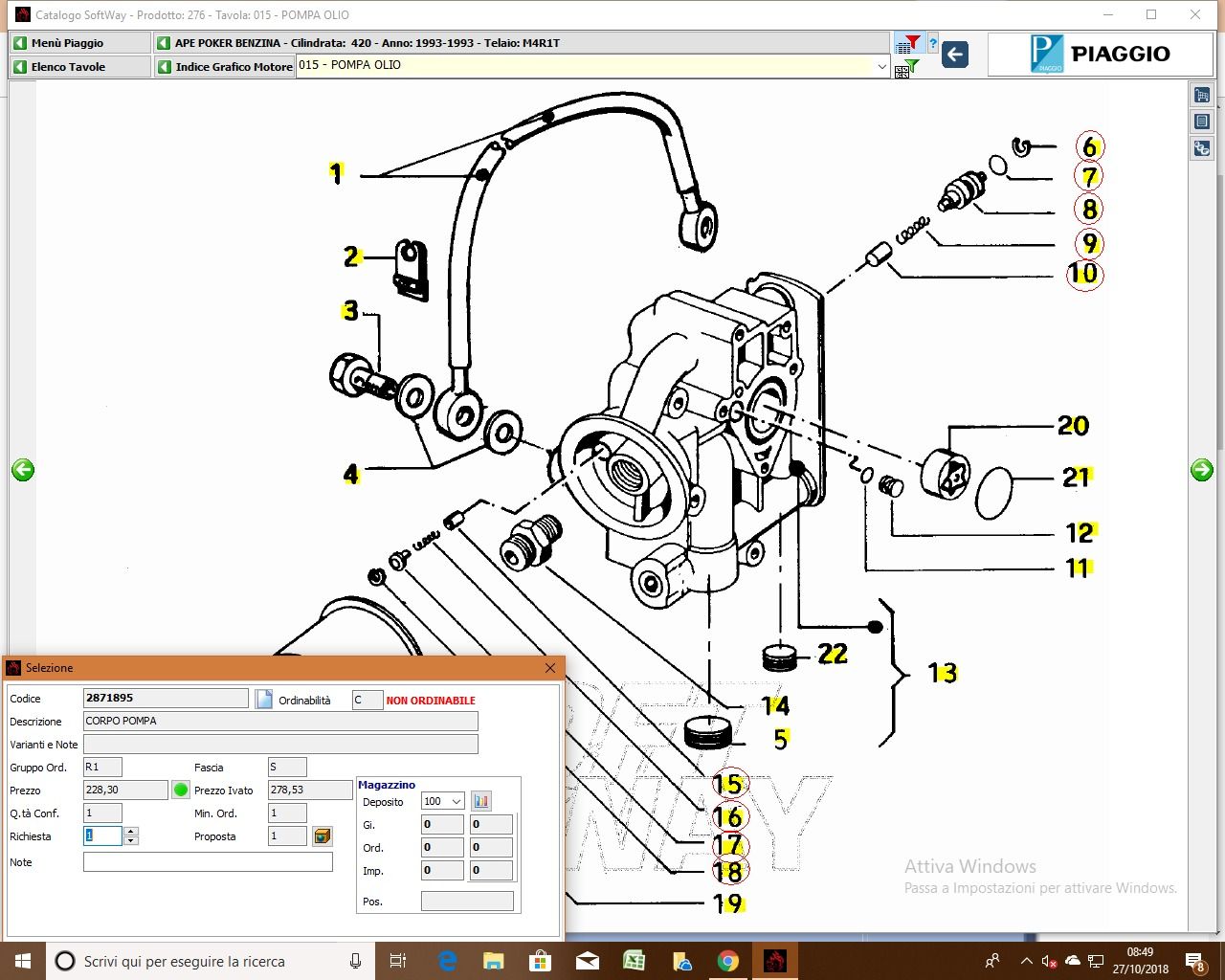Click the Note input field

pos(208,862)
